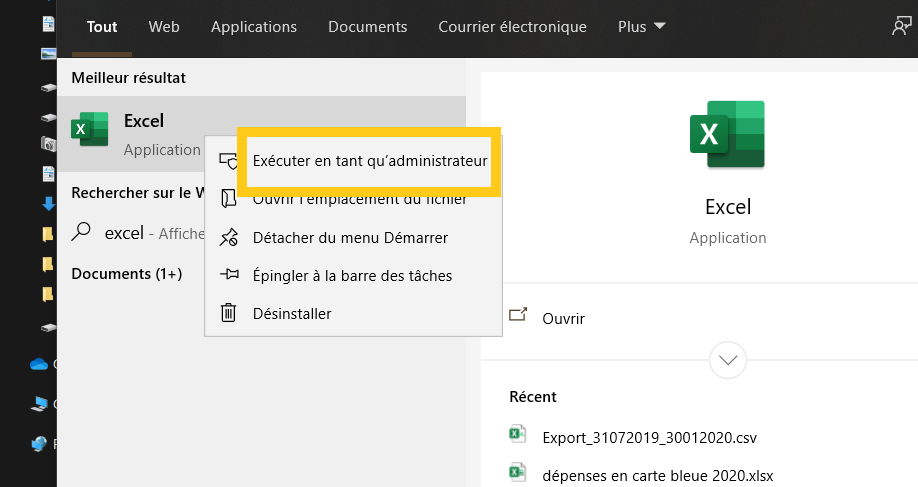Choose Exécuter en tant qu'administrateur

[x=370, y=161]
